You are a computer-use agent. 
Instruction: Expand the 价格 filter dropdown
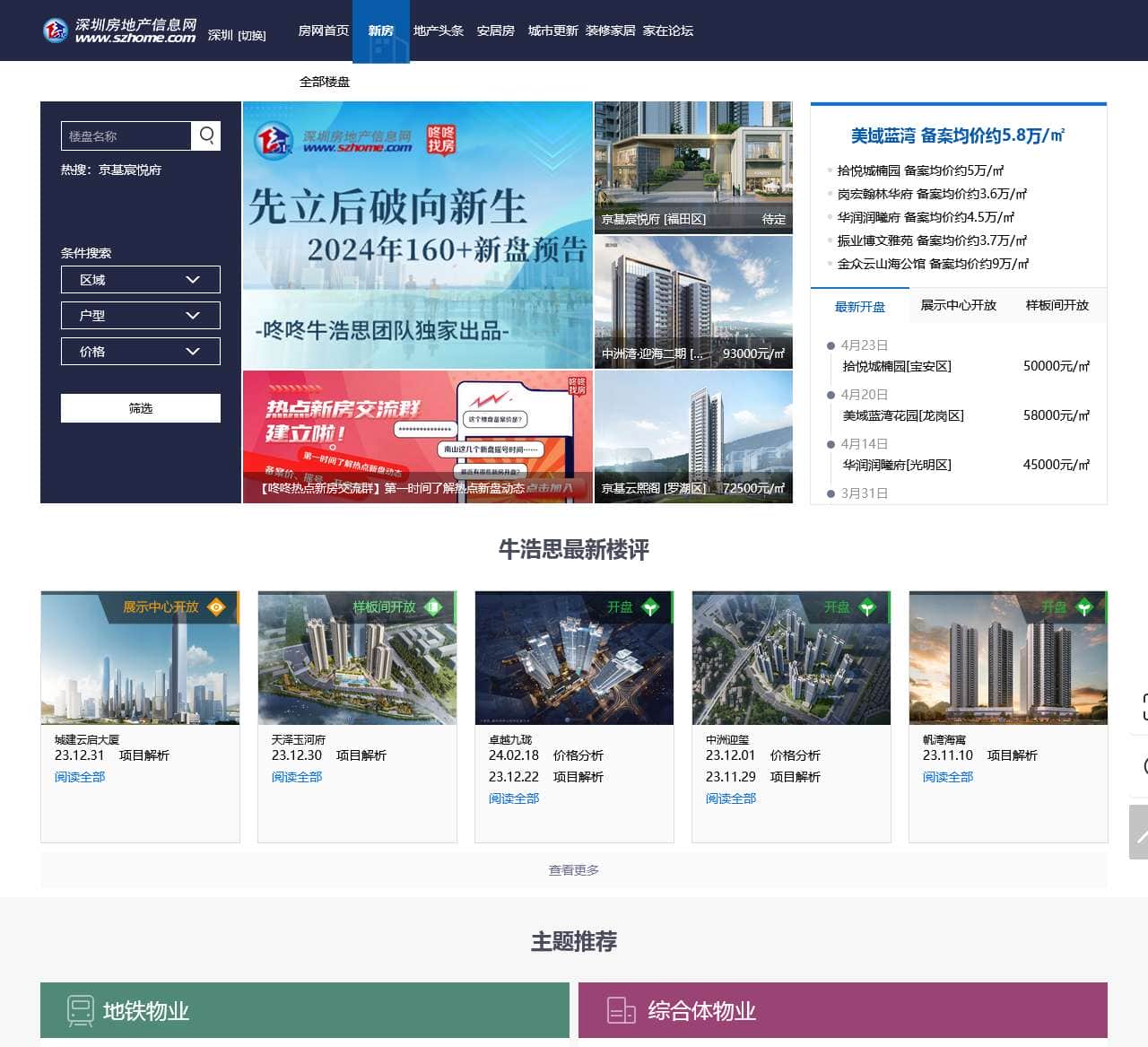coord(140,351)
